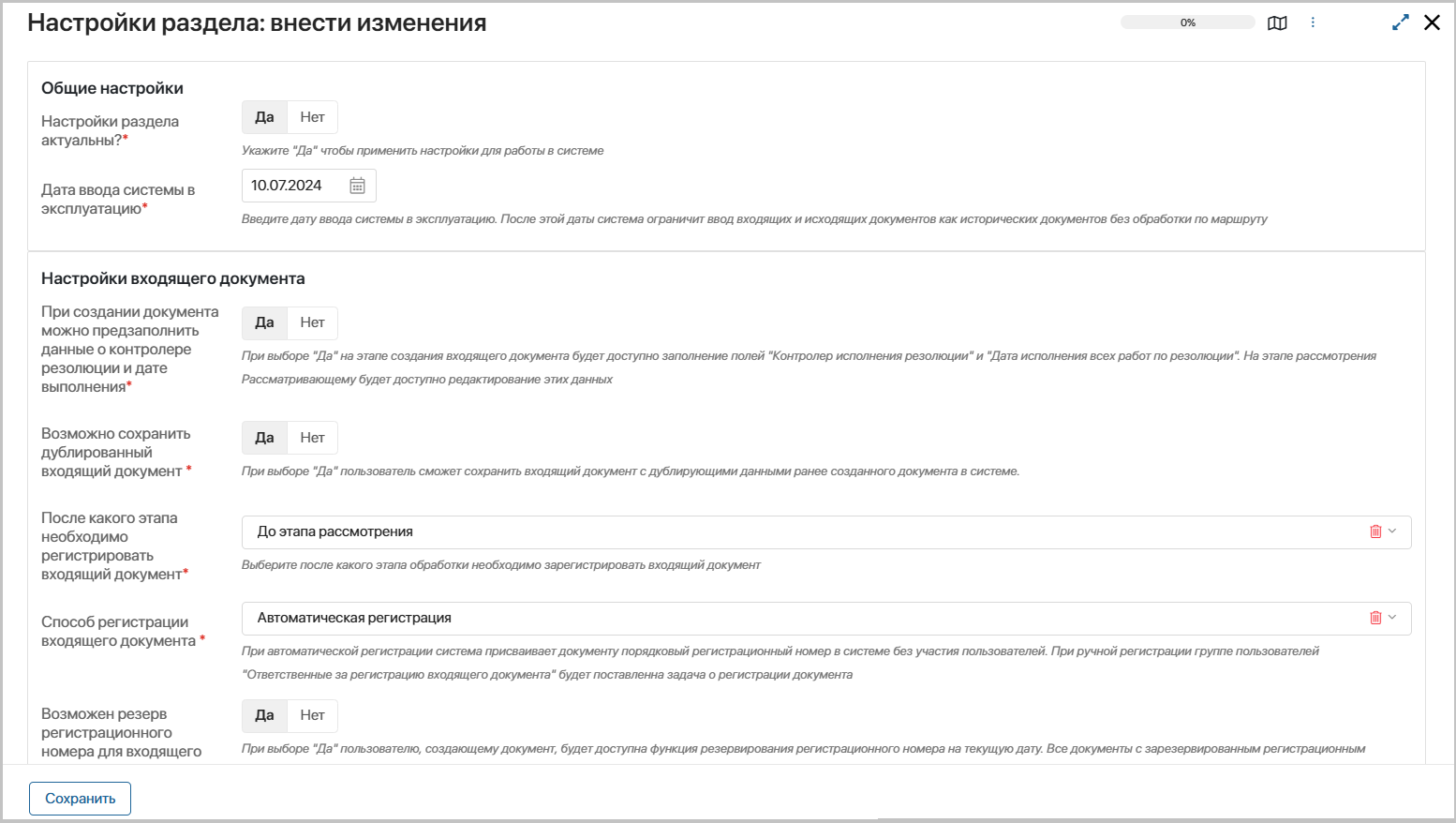Image resolution: width=1456 pixels, height=823 pixels.
Task: Clear the registration stage selection with trash icon
Action: pyautogui.click(x=1375, y=531)
